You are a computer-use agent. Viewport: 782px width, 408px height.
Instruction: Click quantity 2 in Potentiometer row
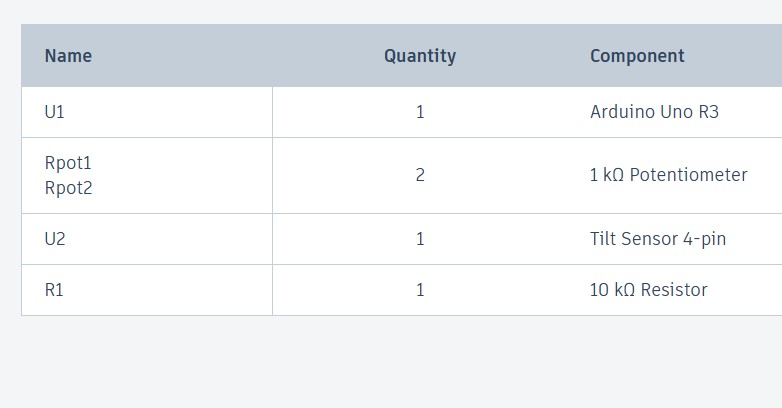point(420,175)
